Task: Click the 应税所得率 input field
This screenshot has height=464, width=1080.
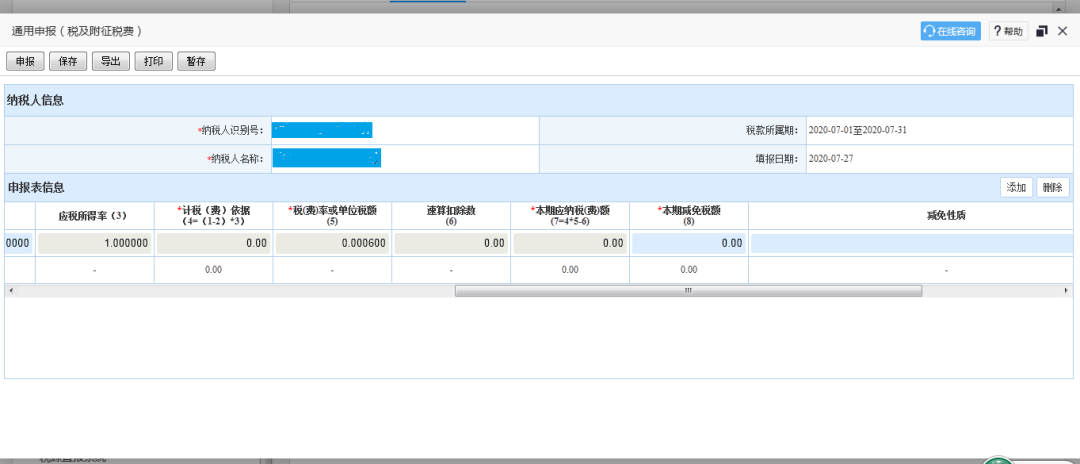Action: (95, 243)
